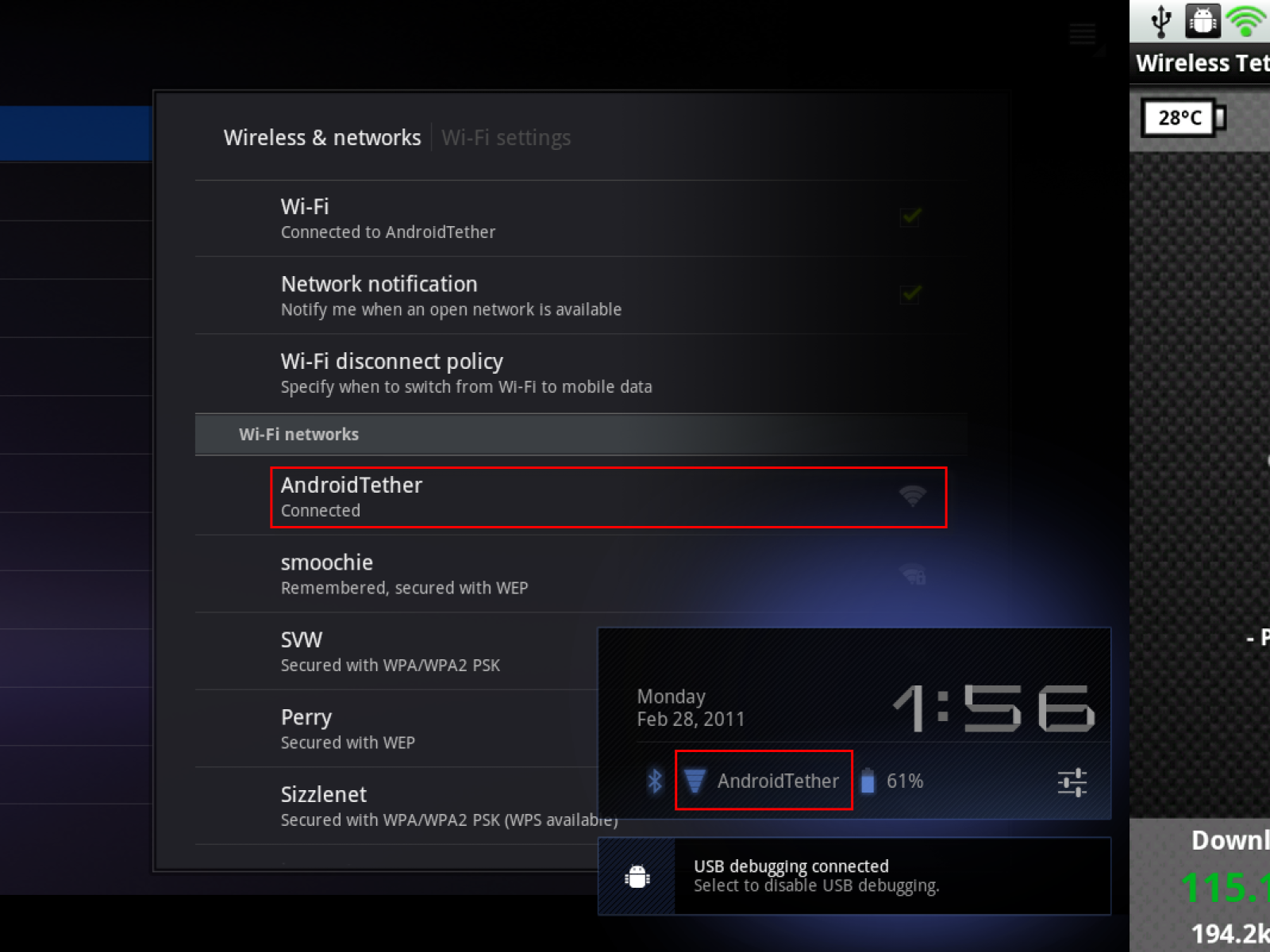Toggle the Wi-Fi checkbox
1270x952 pixels.
click(x=910, y=217)
